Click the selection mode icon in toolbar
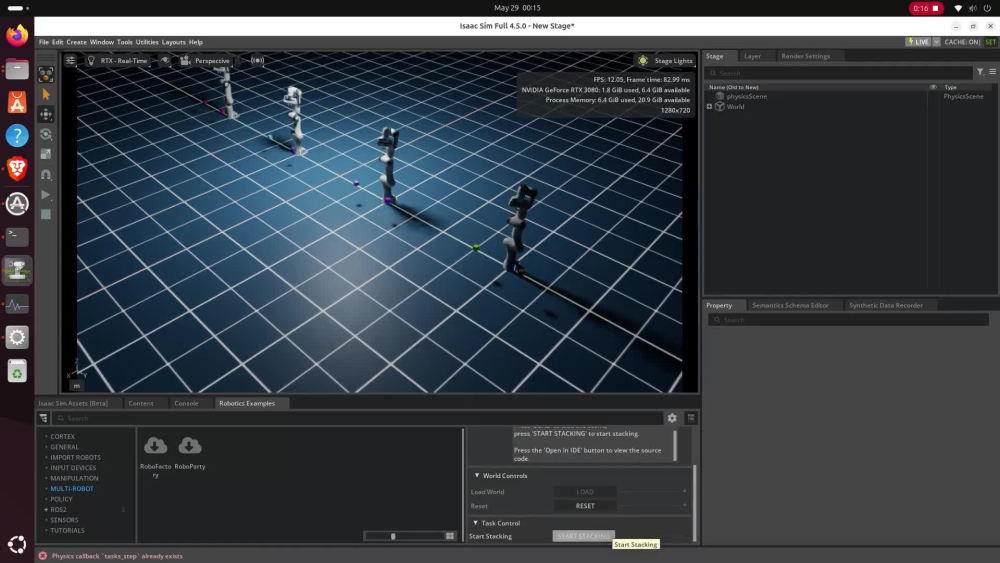The height and width of the screenshot is (563, 1000). [46, 75]
